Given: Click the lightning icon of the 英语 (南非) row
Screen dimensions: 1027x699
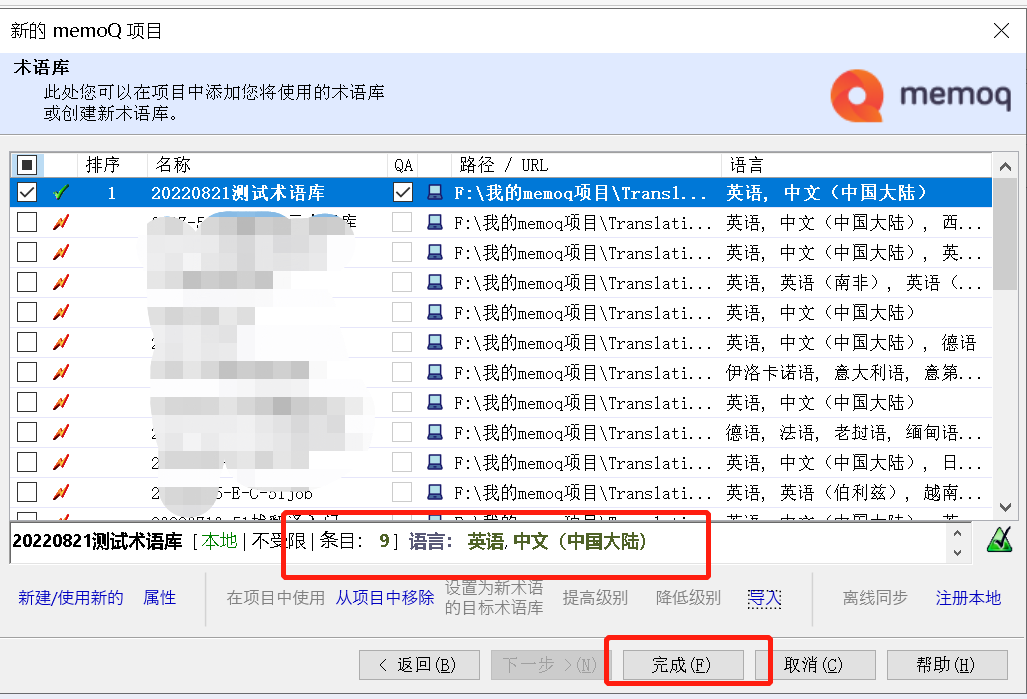Looking at the screenshot, I should point(61,282).
